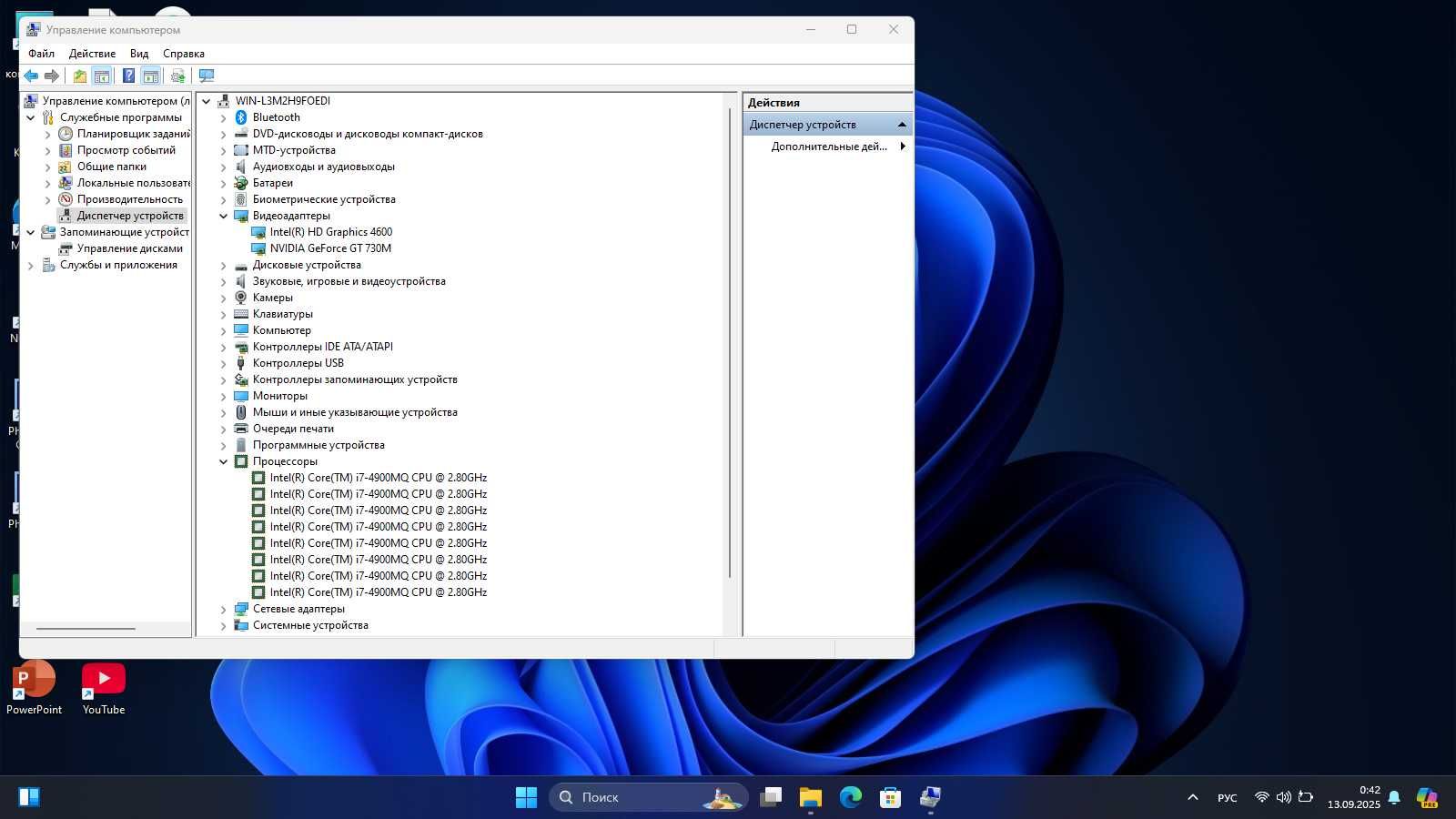Select Управление дисками in the left tree

pos(130,248)
